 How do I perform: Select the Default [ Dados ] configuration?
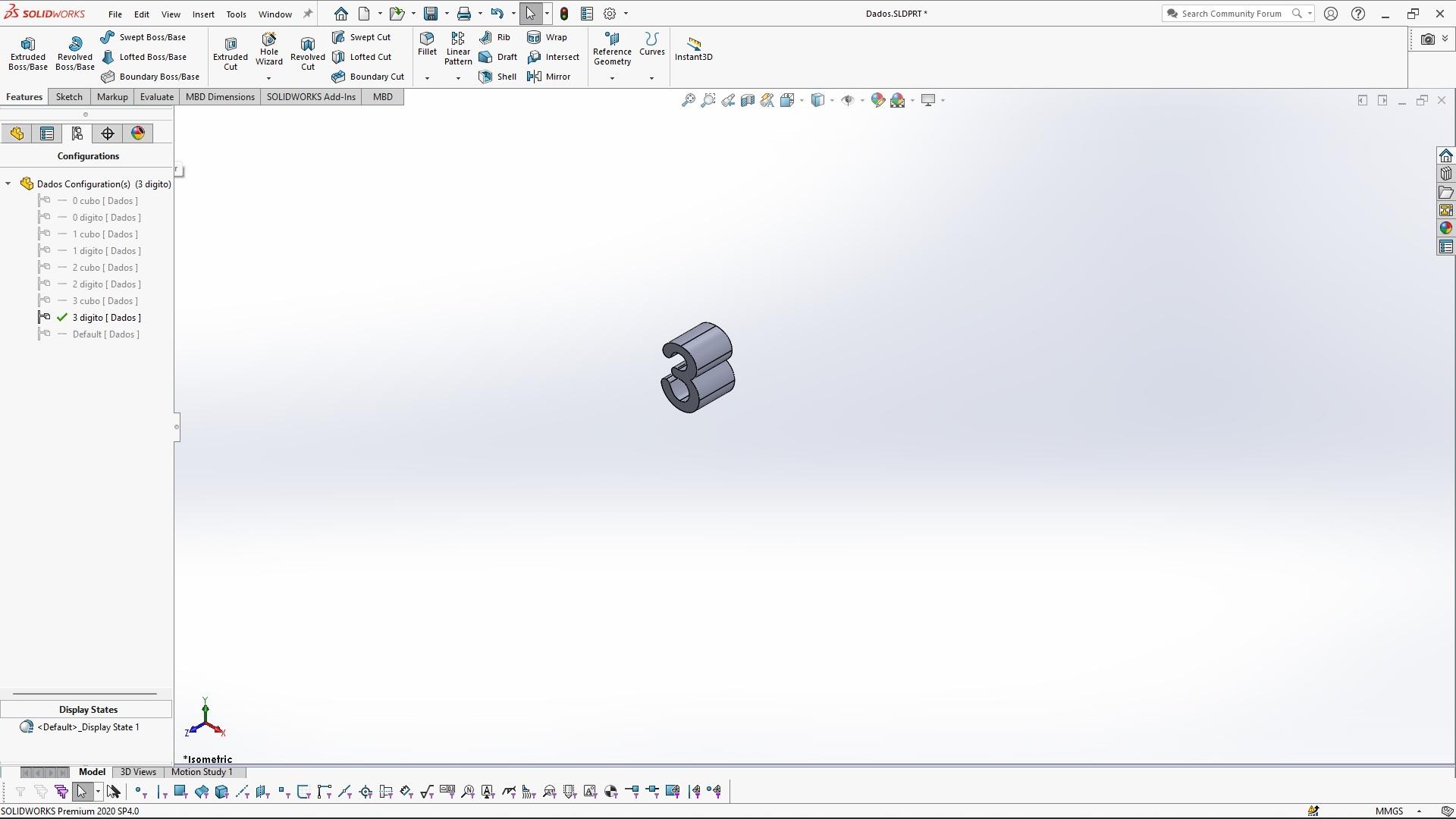(x=106, y=334)
